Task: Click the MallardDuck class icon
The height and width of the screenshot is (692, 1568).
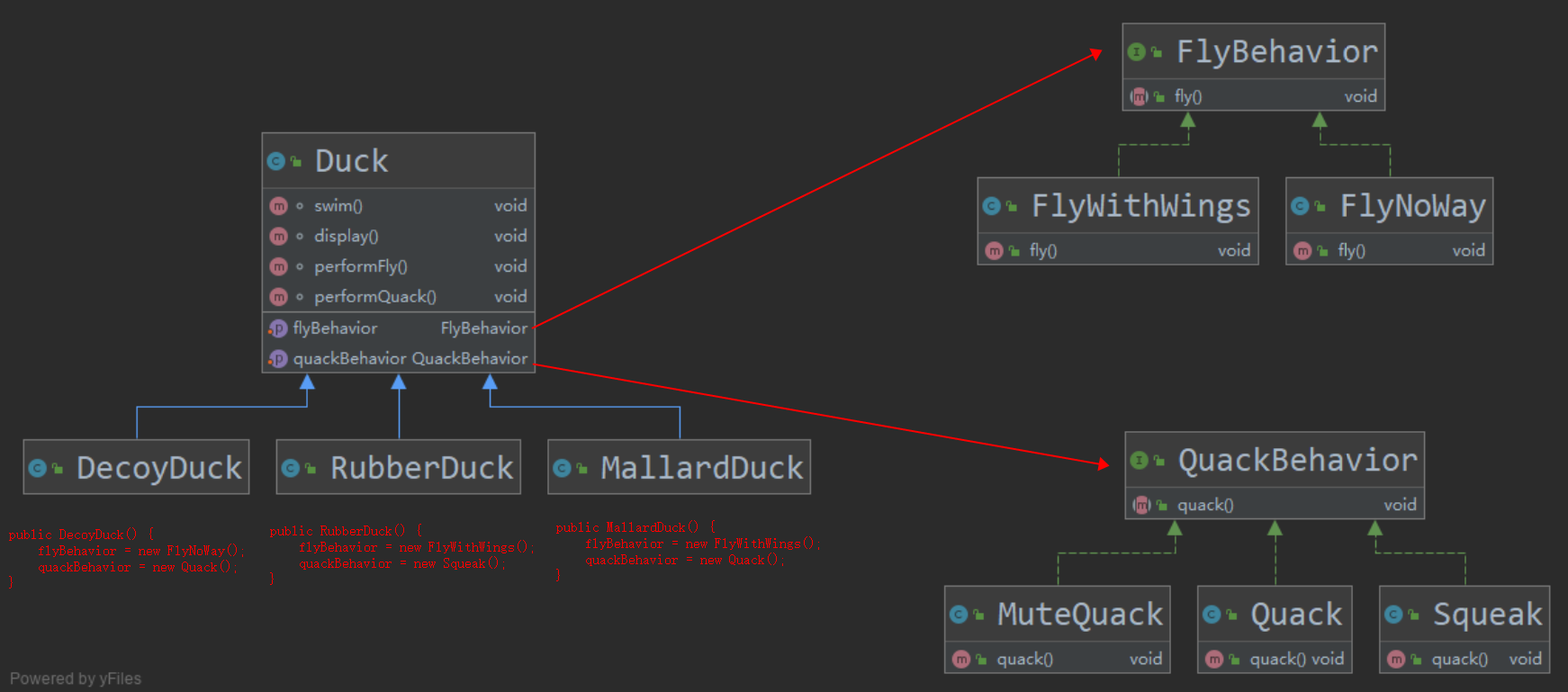Action: (x=562, y=468)
